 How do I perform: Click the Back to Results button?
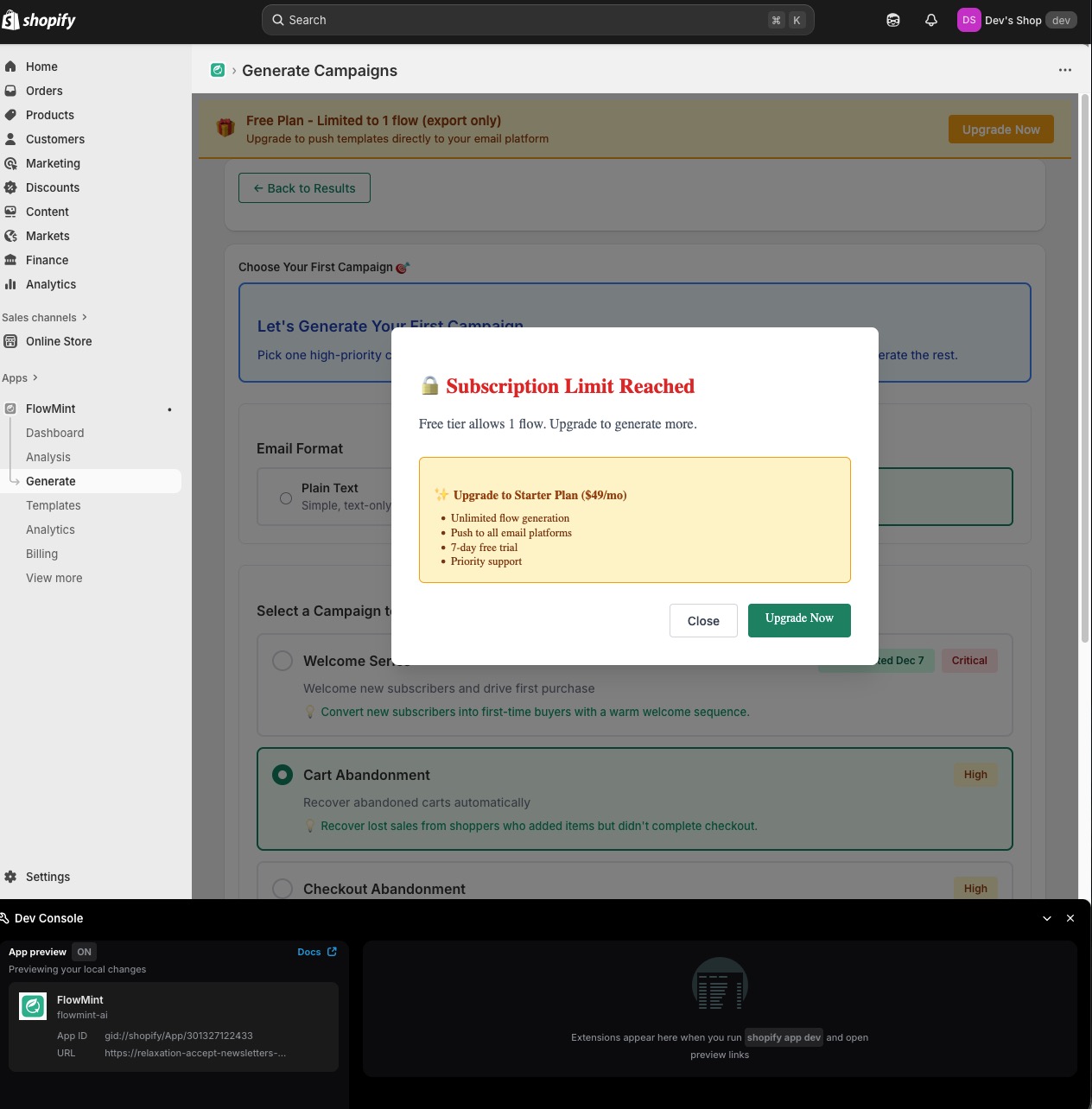[304, 187]
